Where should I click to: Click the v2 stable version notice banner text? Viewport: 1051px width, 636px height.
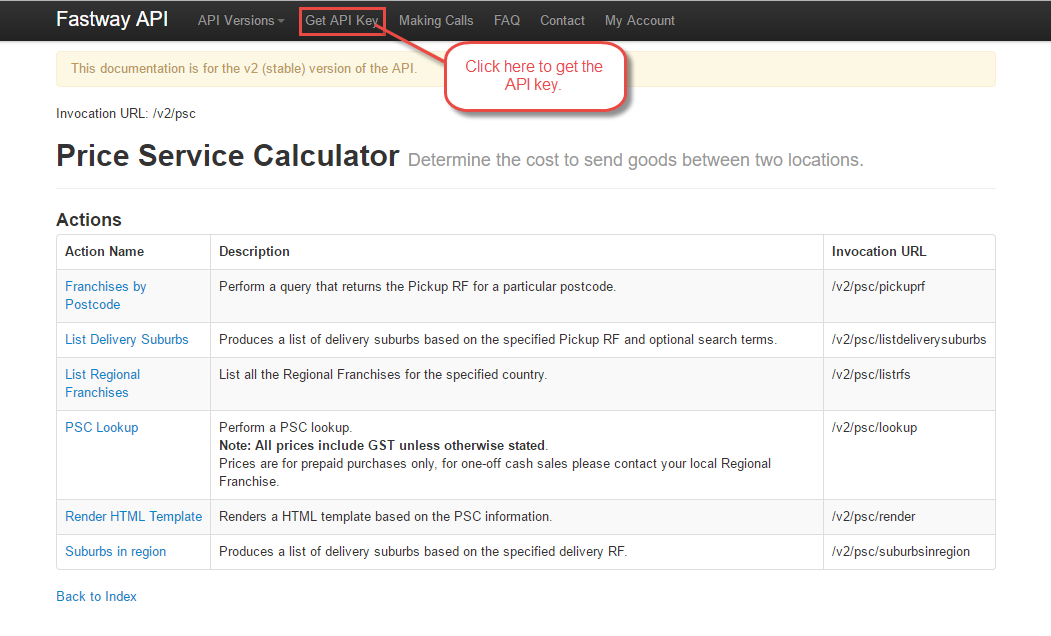click(x=244, y=68)
